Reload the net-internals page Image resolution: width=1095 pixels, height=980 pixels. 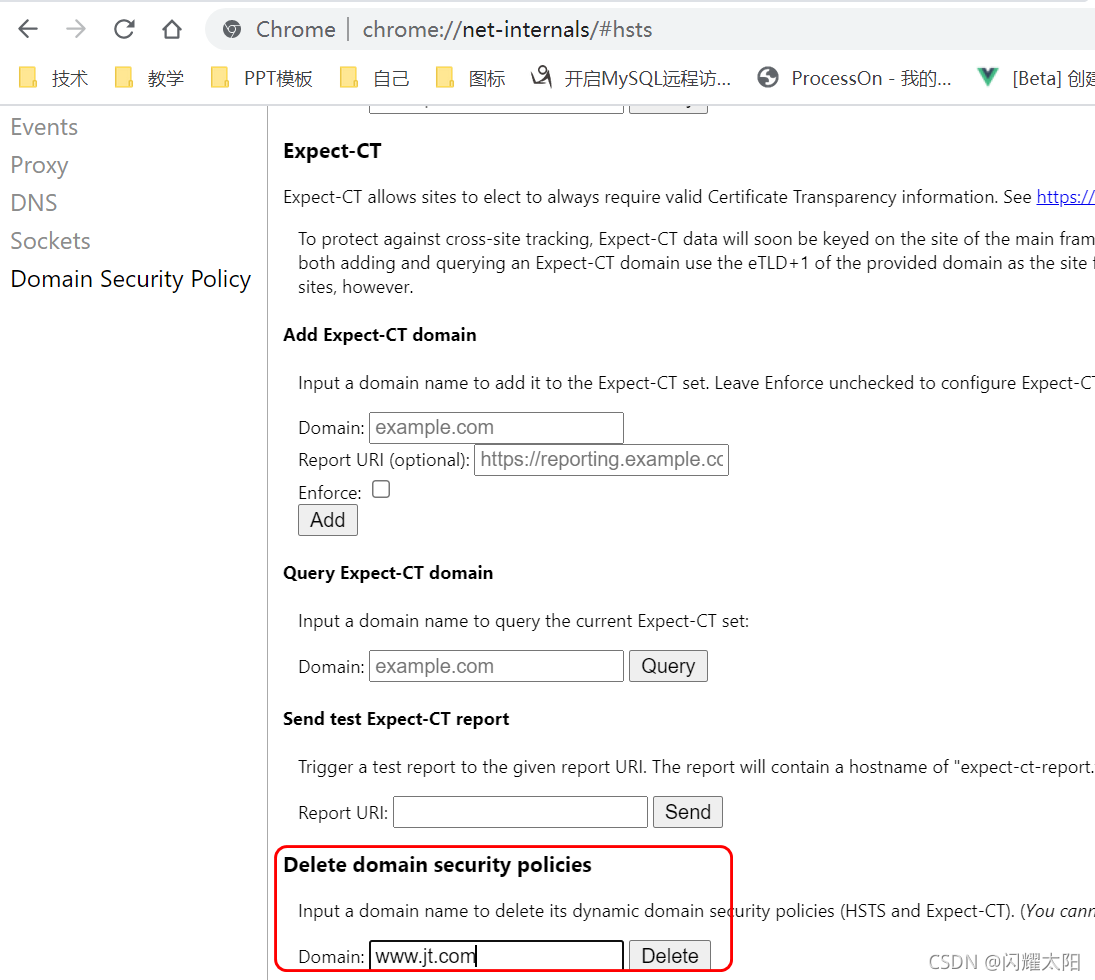point(124,29)
